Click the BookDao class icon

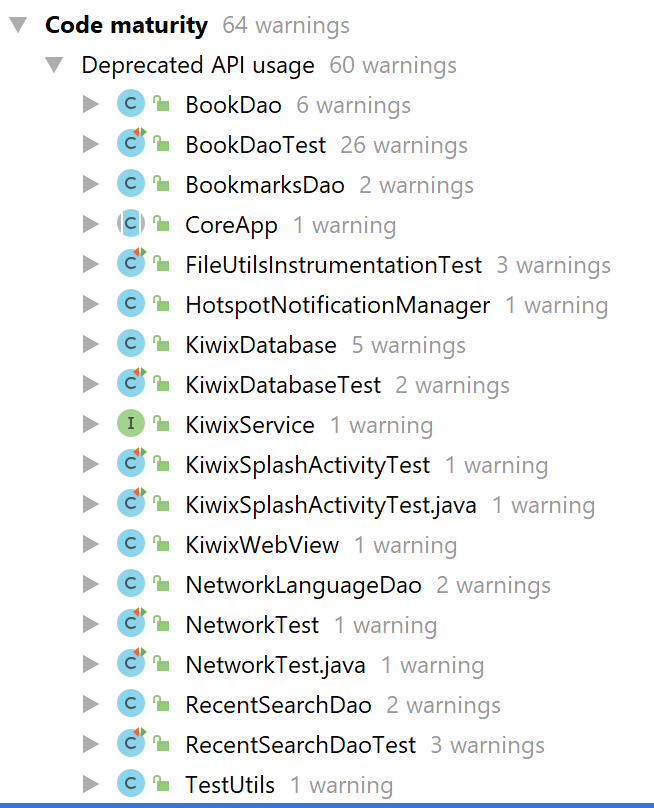(131, 104)
